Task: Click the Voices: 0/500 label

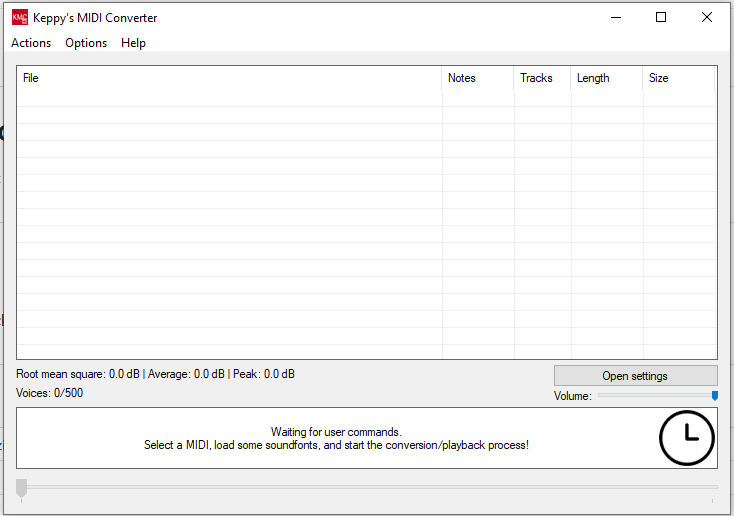Action: 50,393
